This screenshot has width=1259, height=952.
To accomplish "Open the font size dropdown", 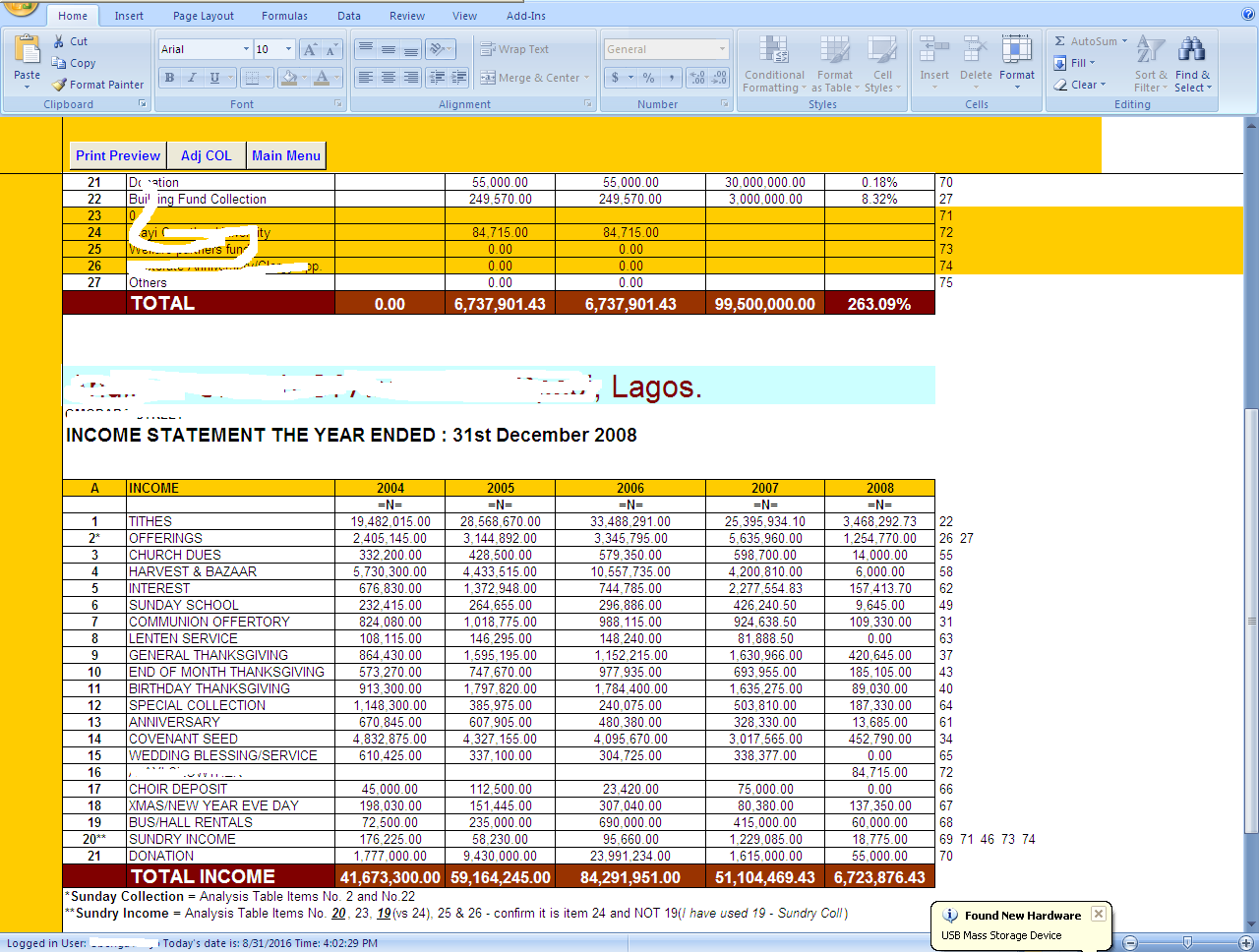I will 288,49.
